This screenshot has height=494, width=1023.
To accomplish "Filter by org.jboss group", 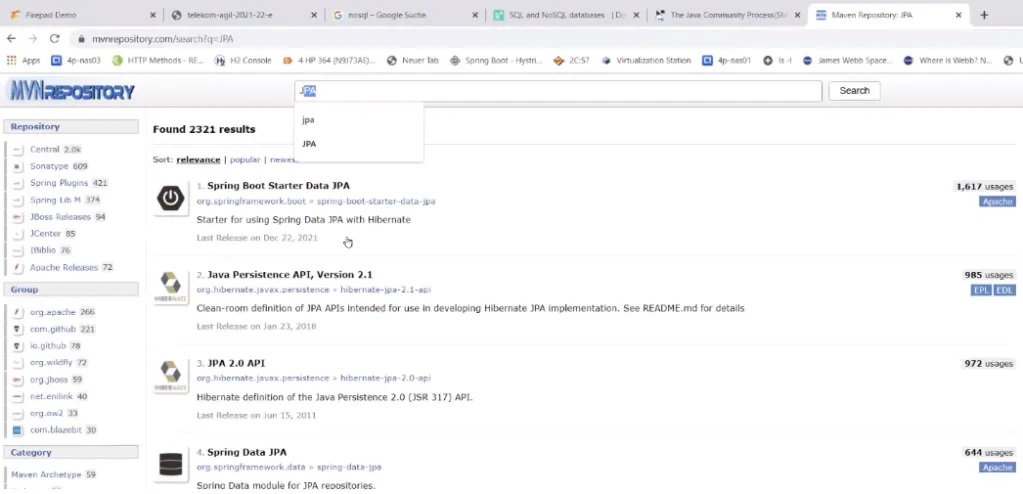I will pos(48,380).
